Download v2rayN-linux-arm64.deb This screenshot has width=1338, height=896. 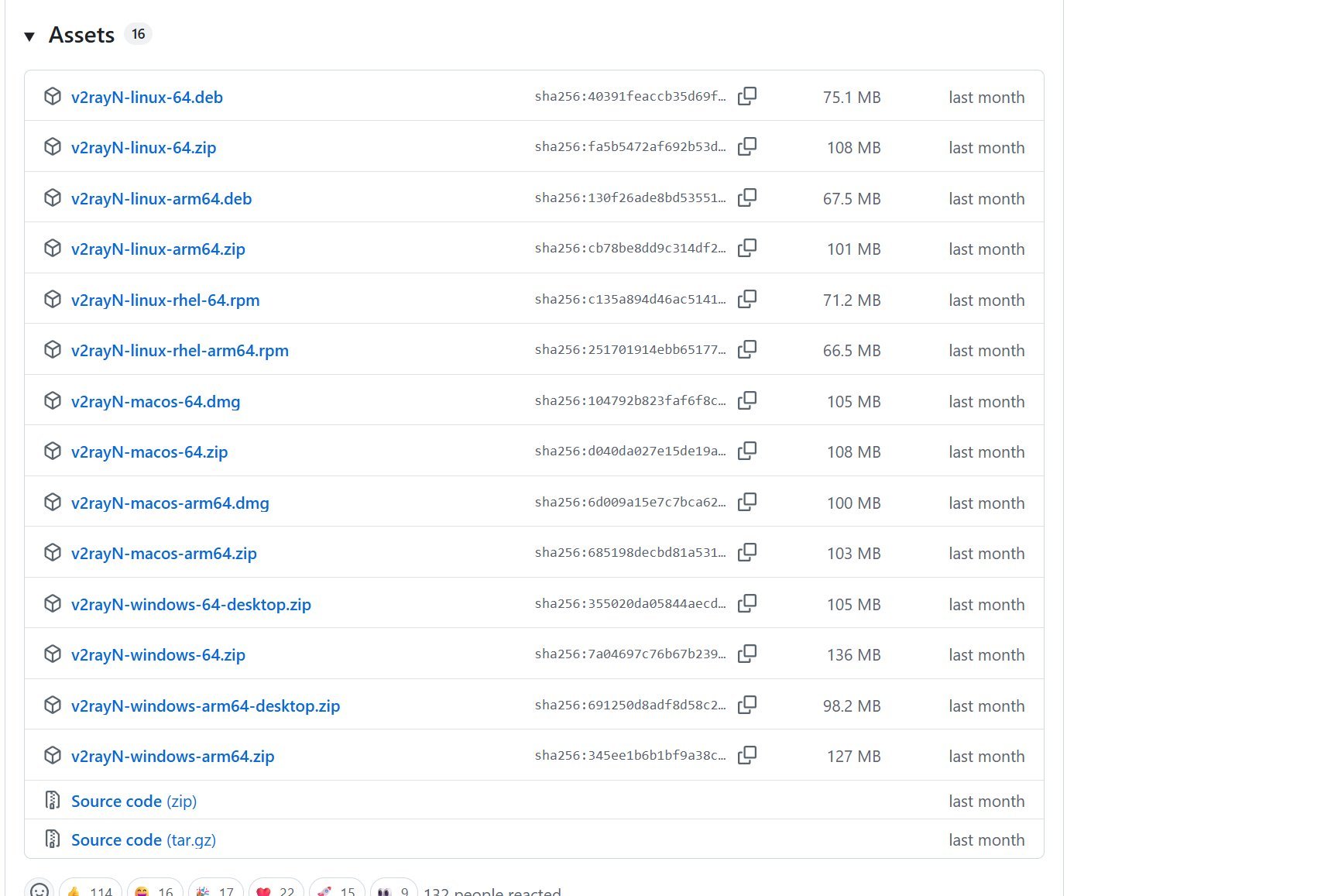coord(162,199)
